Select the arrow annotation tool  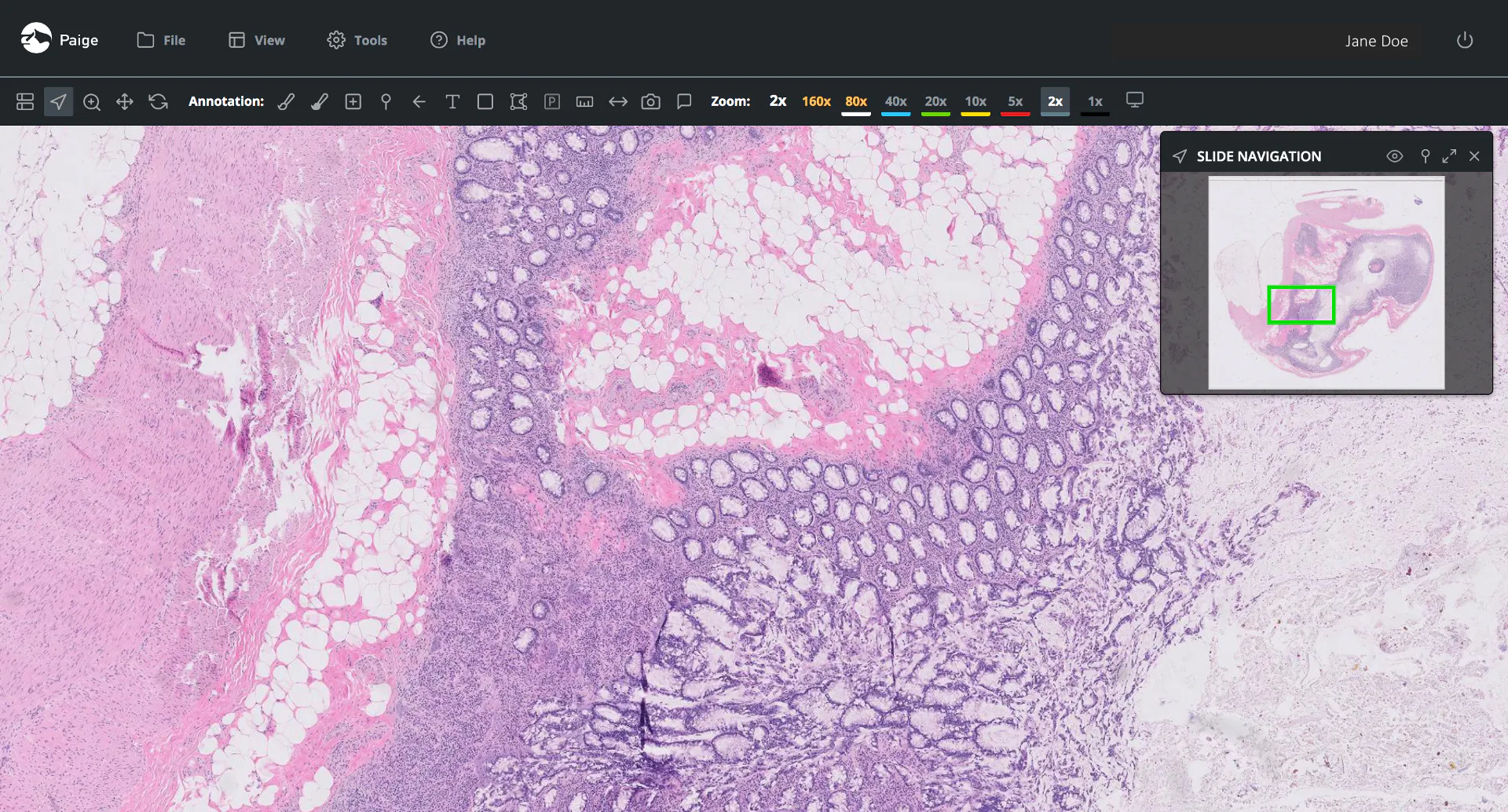click(419, 101)
